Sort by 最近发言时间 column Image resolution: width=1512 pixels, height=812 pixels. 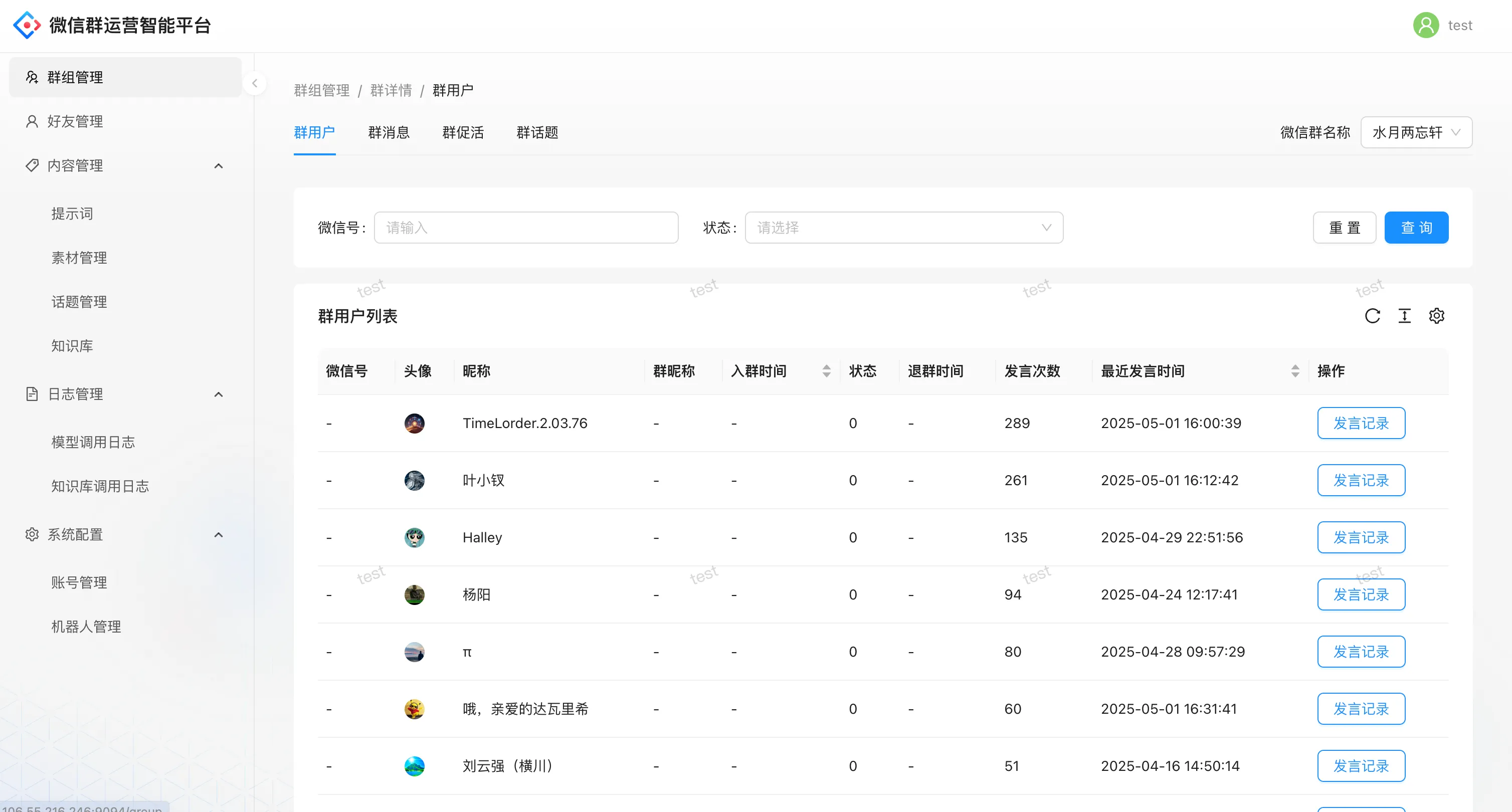coord(1295,371)
